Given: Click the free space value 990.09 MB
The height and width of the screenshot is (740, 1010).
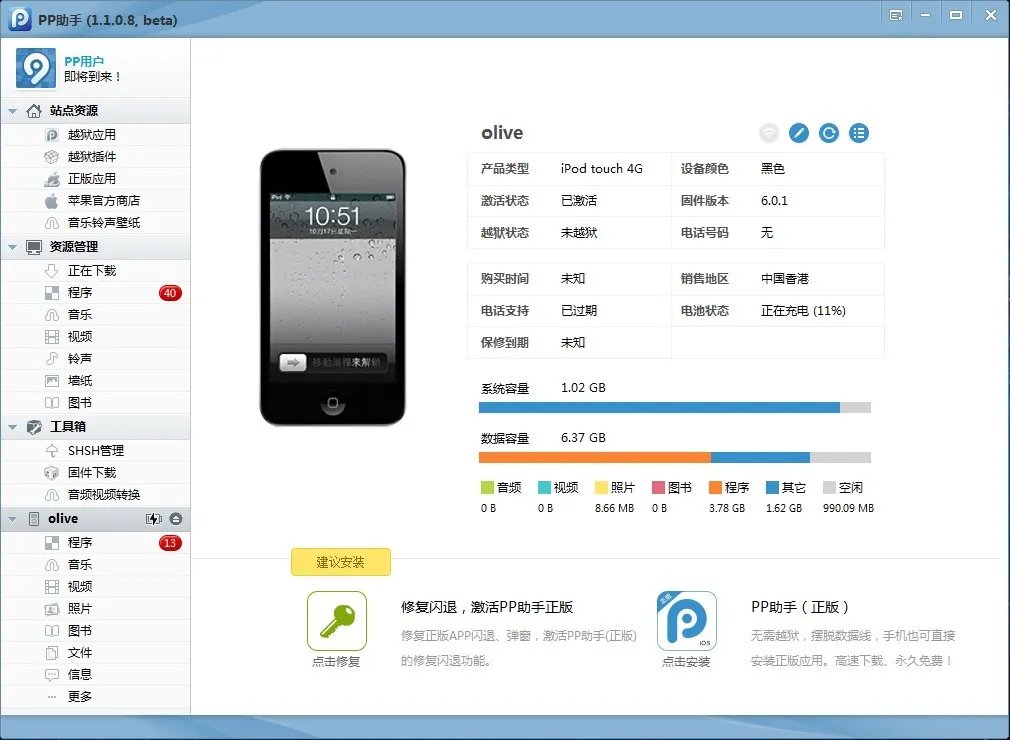Looking at the screenshot, I should pos(848,508).
